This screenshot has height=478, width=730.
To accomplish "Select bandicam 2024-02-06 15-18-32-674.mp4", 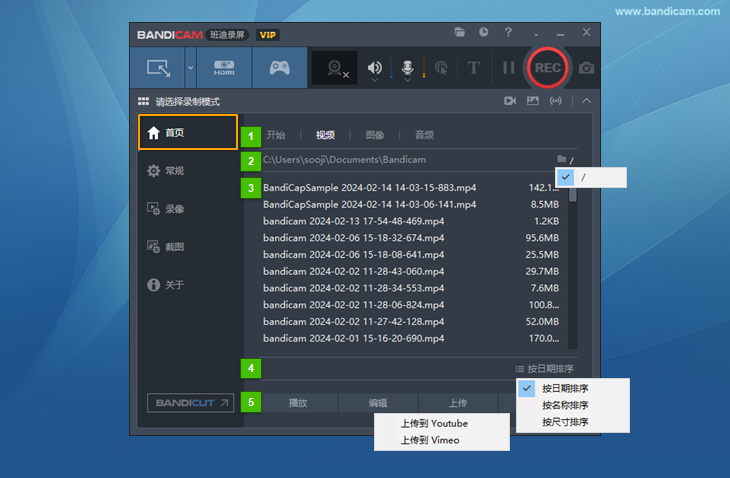I will point(354,238).
